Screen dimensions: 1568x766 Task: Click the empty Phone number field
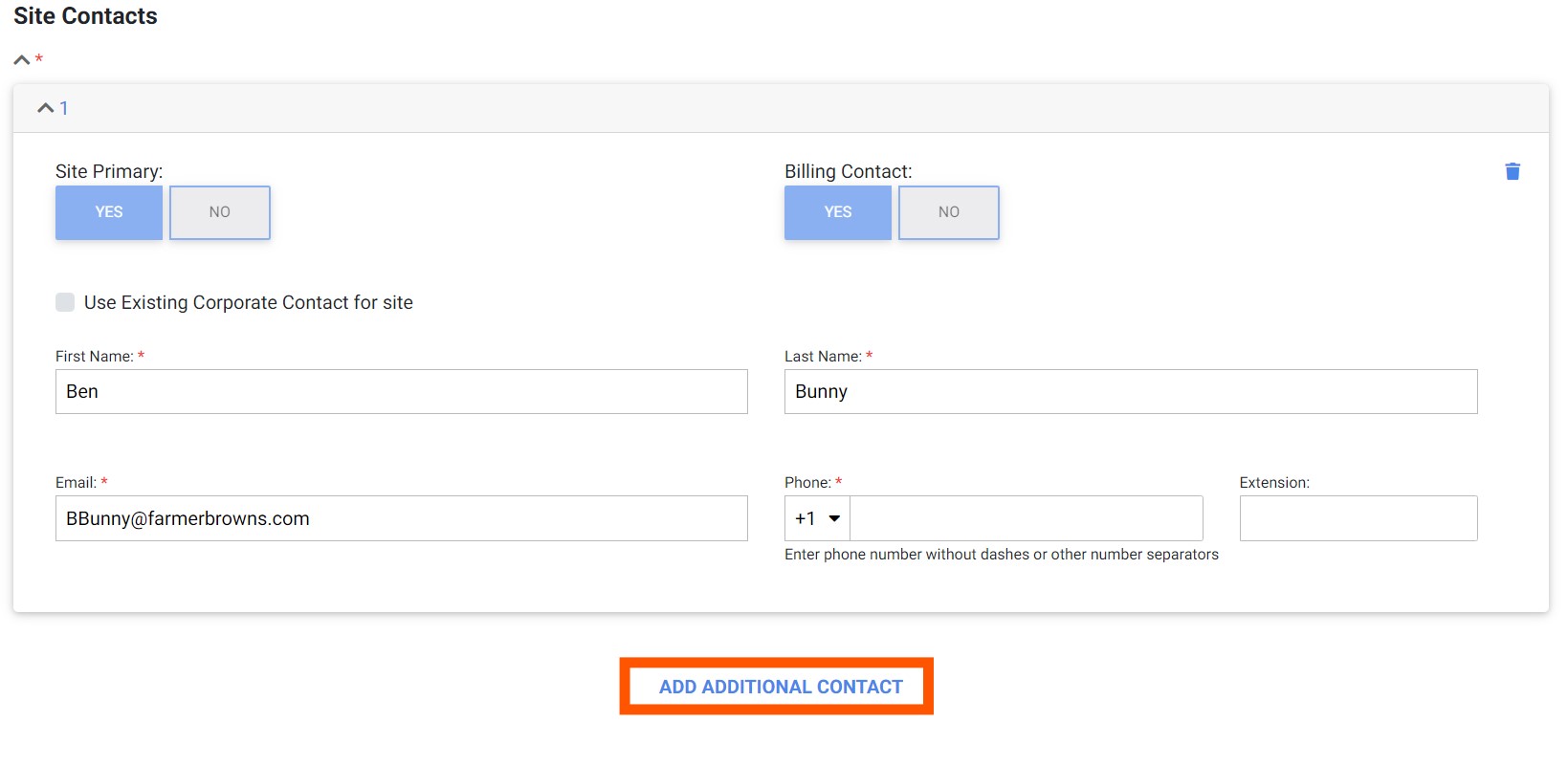1026,518
